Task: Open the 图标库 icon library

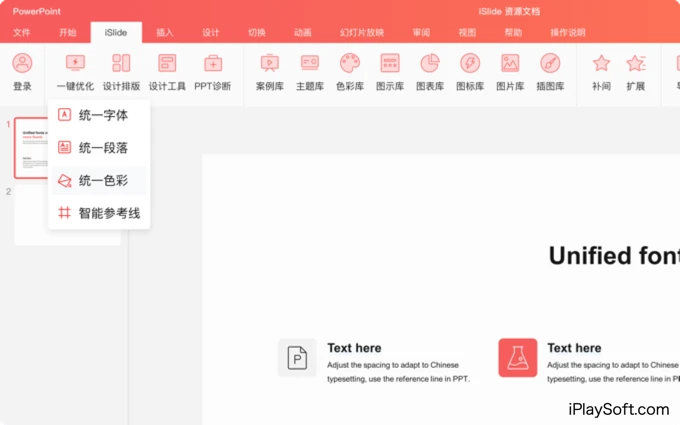Action: tap(470, 72)
